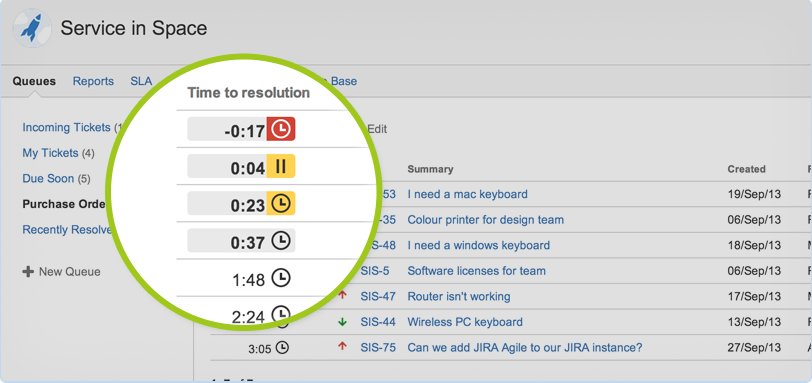This screenshot has width=812, height=383.
Task: Open the SLA tab
Action: [x=141, y=81]
